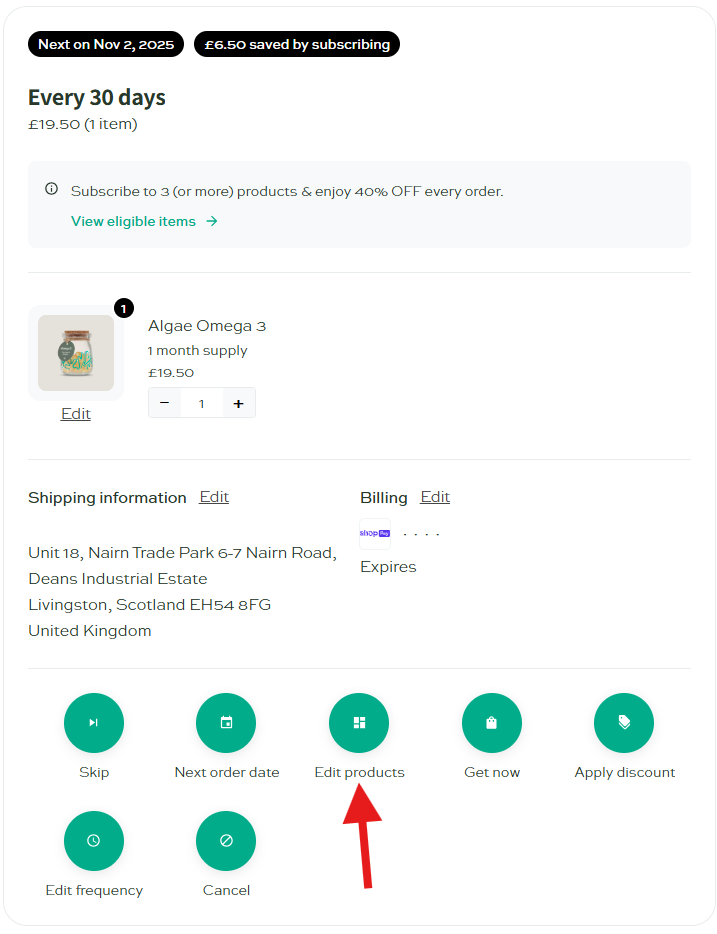Click the Cancel subscription icon

[x=226, y=841]
